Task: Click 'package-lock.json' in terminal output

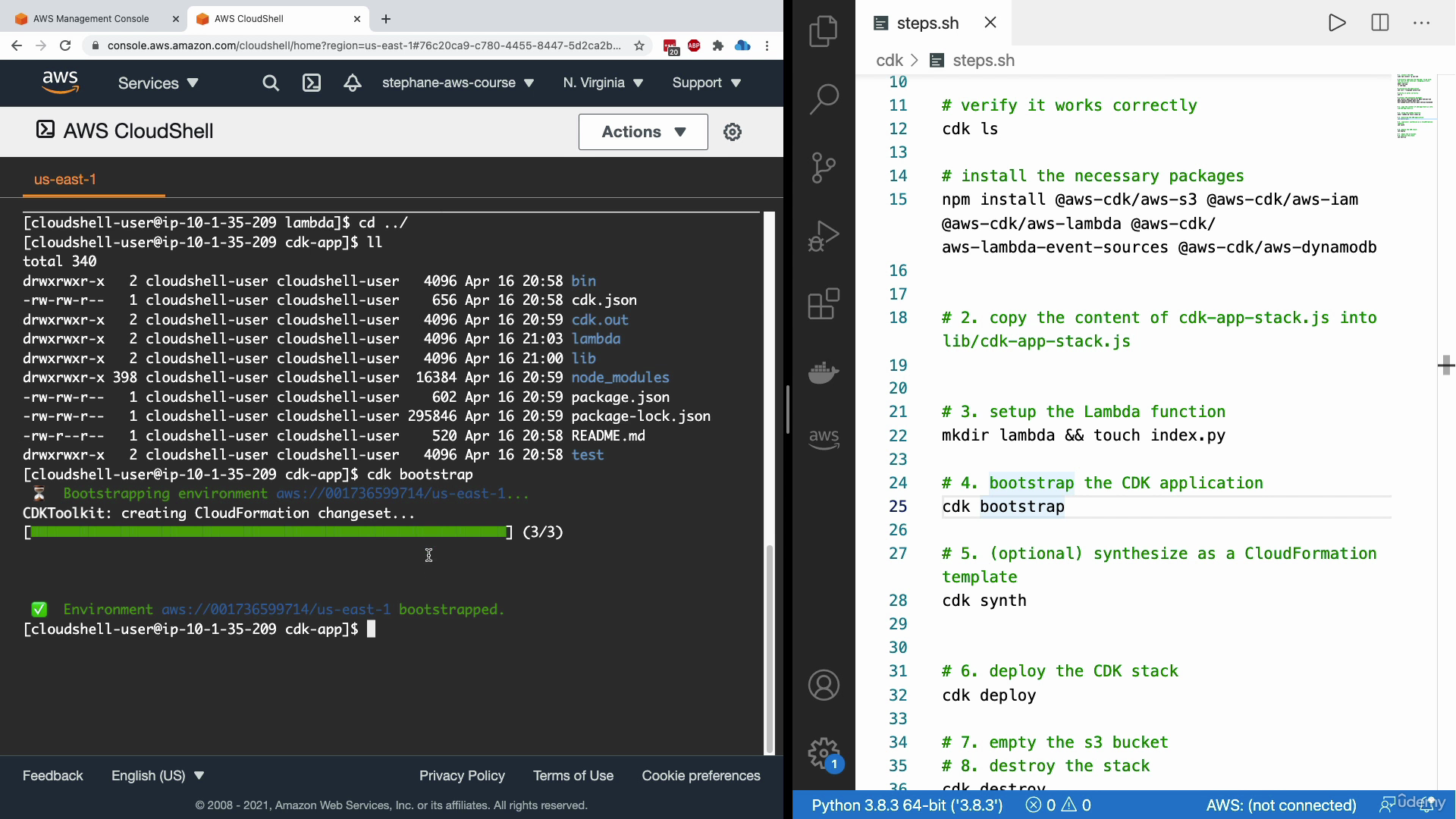Action: (x=641, y=416)
